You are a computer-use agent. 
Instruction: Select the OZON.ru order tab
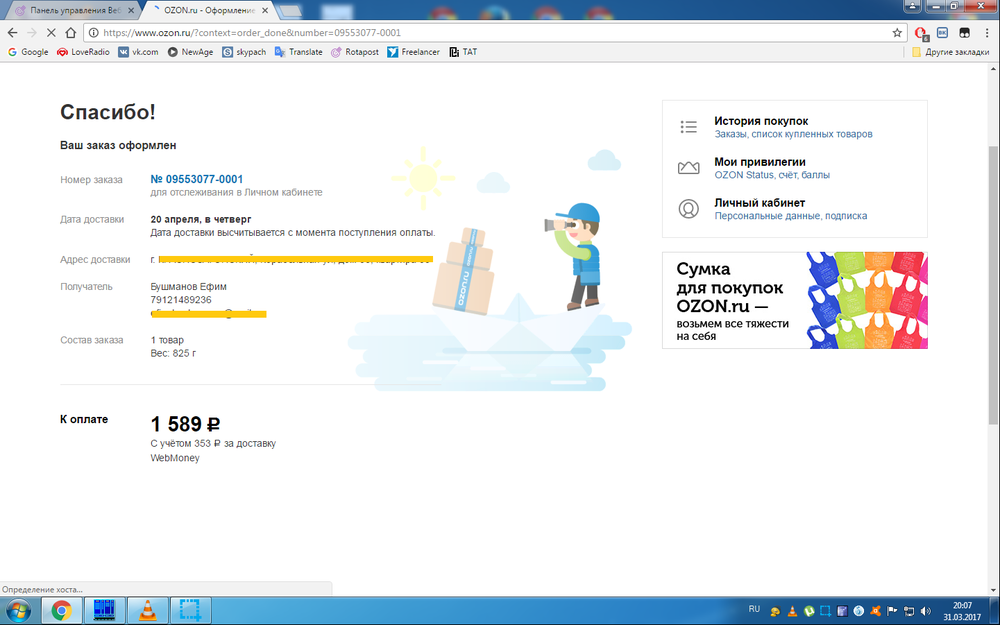coord(210,11)
